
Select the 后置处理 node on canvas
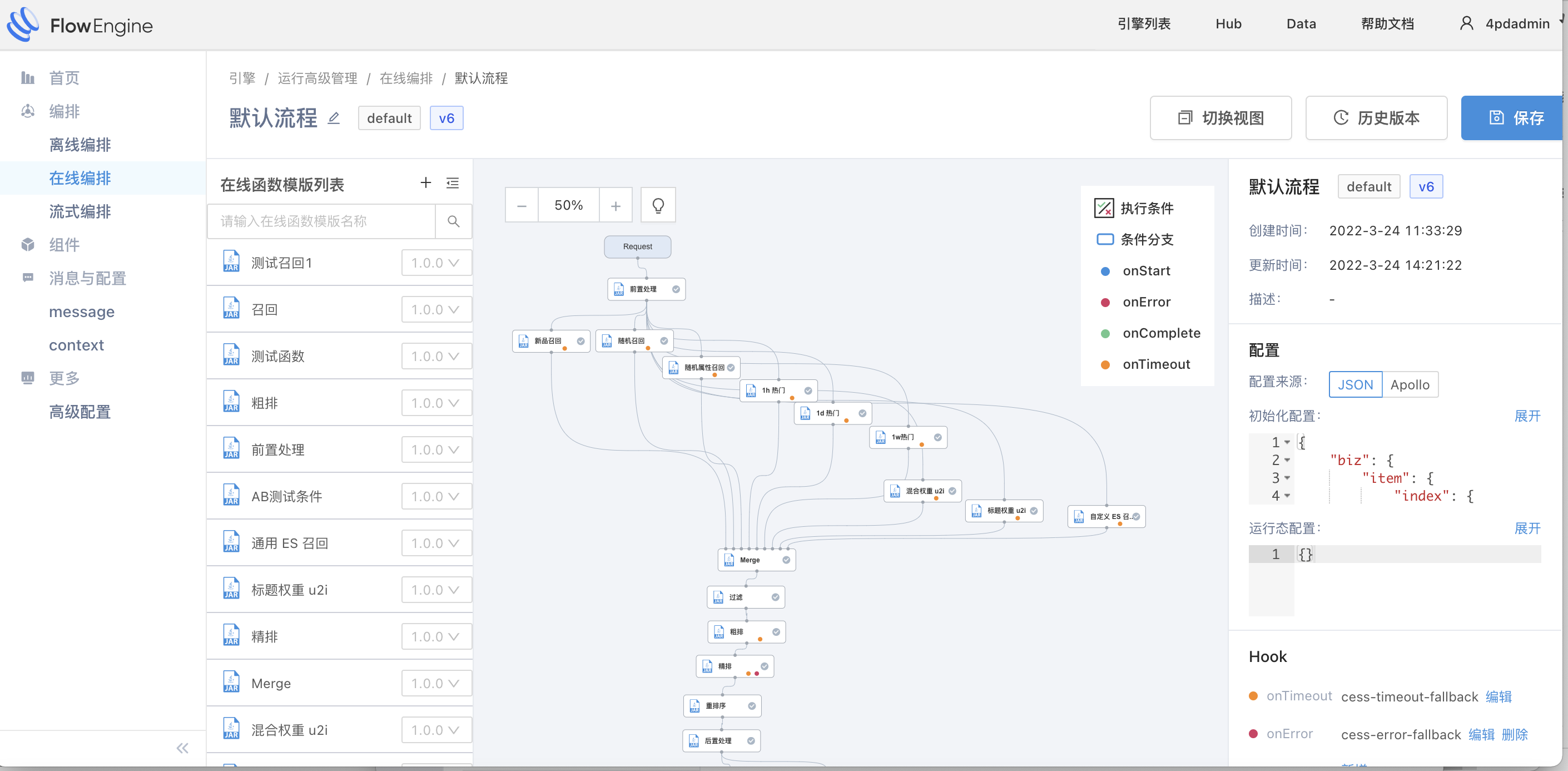(x=721, y=740)
